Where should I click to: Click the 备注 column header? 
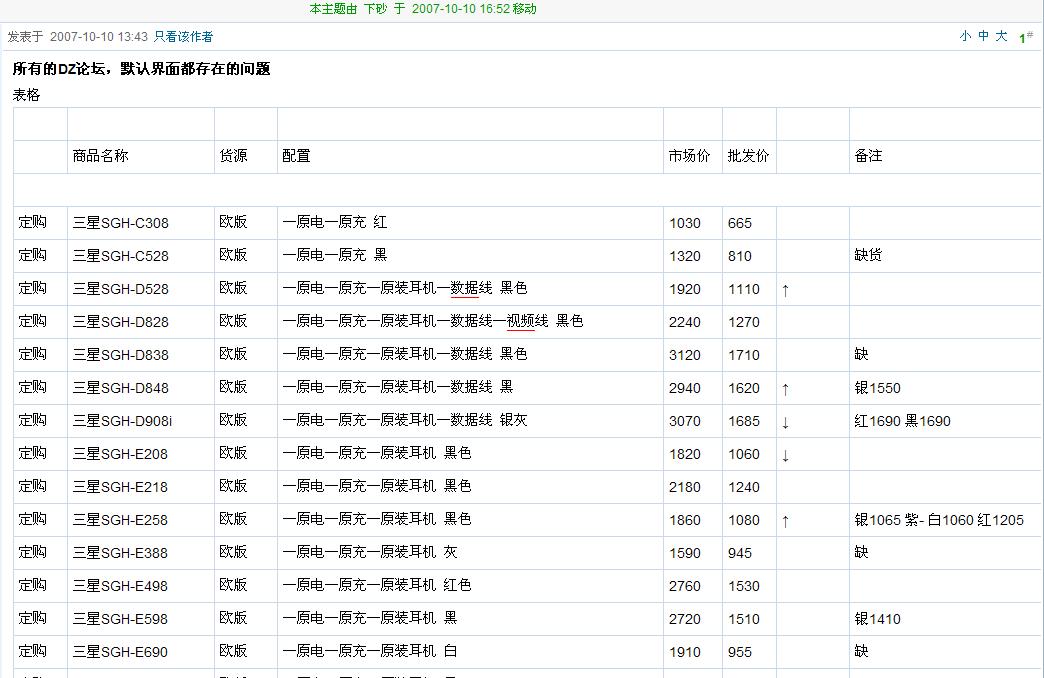tap(868, 156)
